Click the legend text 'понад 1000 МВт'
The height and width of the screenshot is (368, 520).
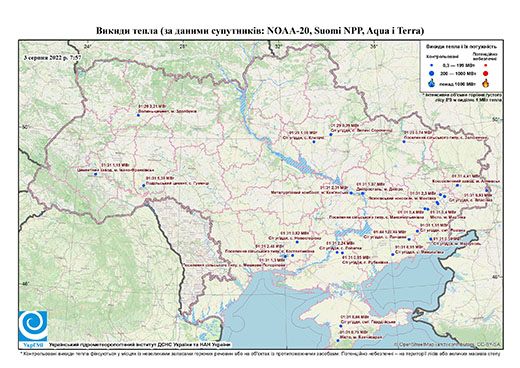[x=458, y=83]
